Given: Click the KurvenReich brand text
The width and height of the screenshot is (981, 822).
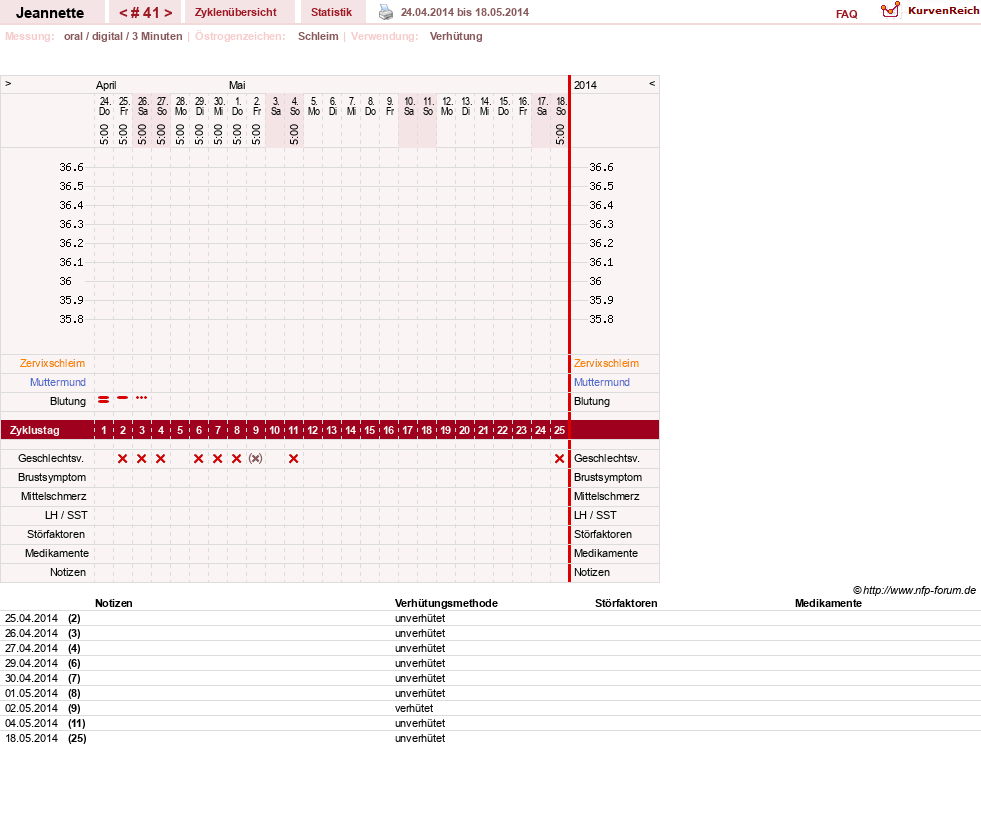Looking at the screenshot, I should pos(943,11).
